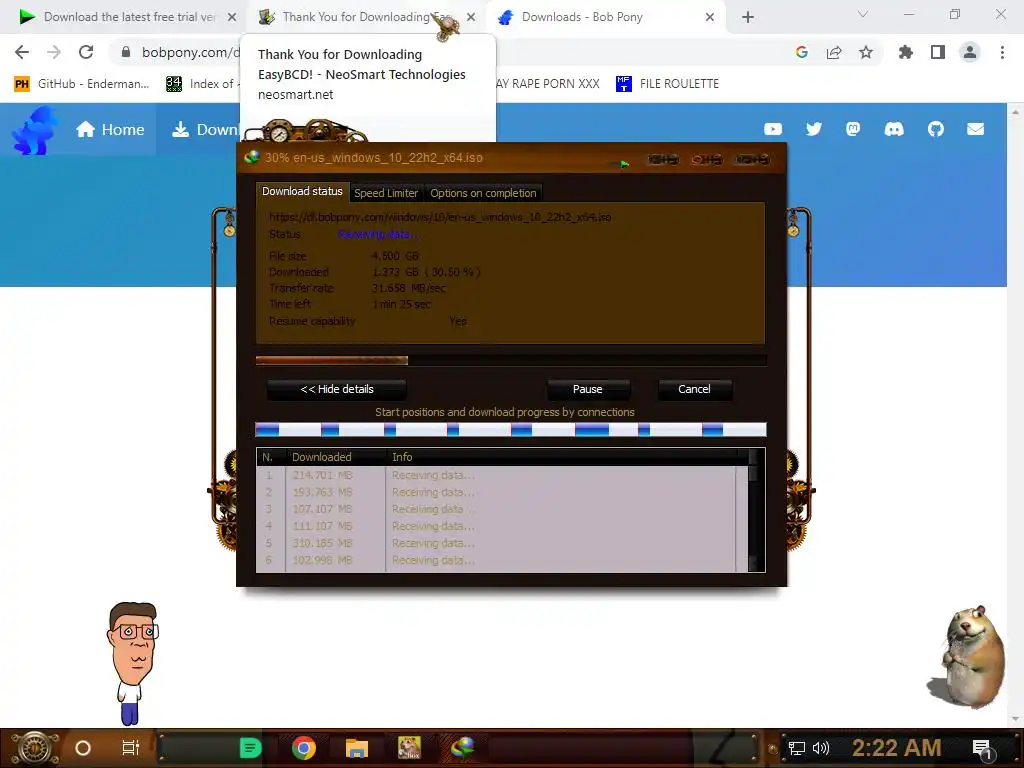Screen dimensions: 1024x768
Task: Open Google Chrome from the taskbar
Action: click(304, 748)
